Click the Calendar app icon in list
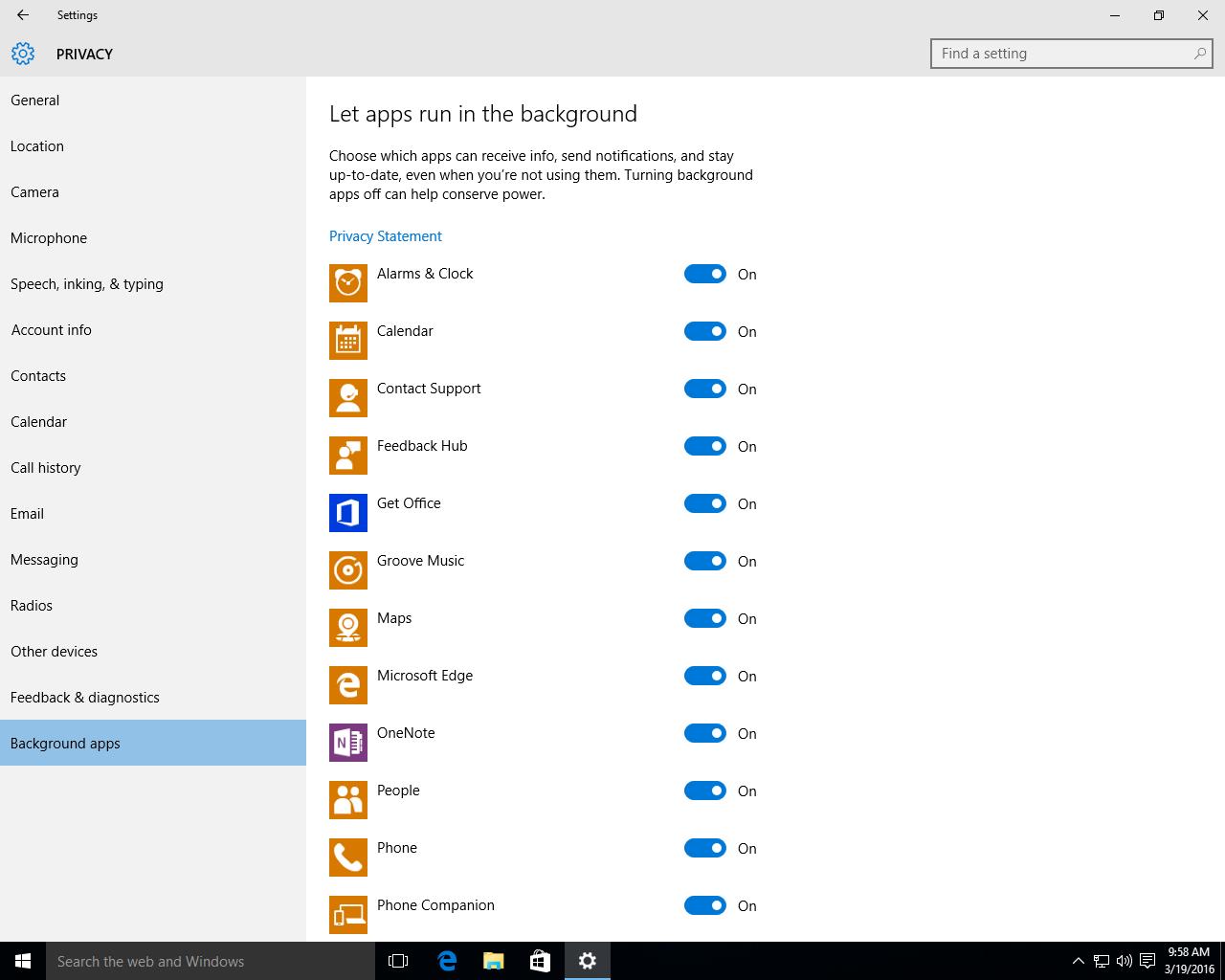 point(348,341)
